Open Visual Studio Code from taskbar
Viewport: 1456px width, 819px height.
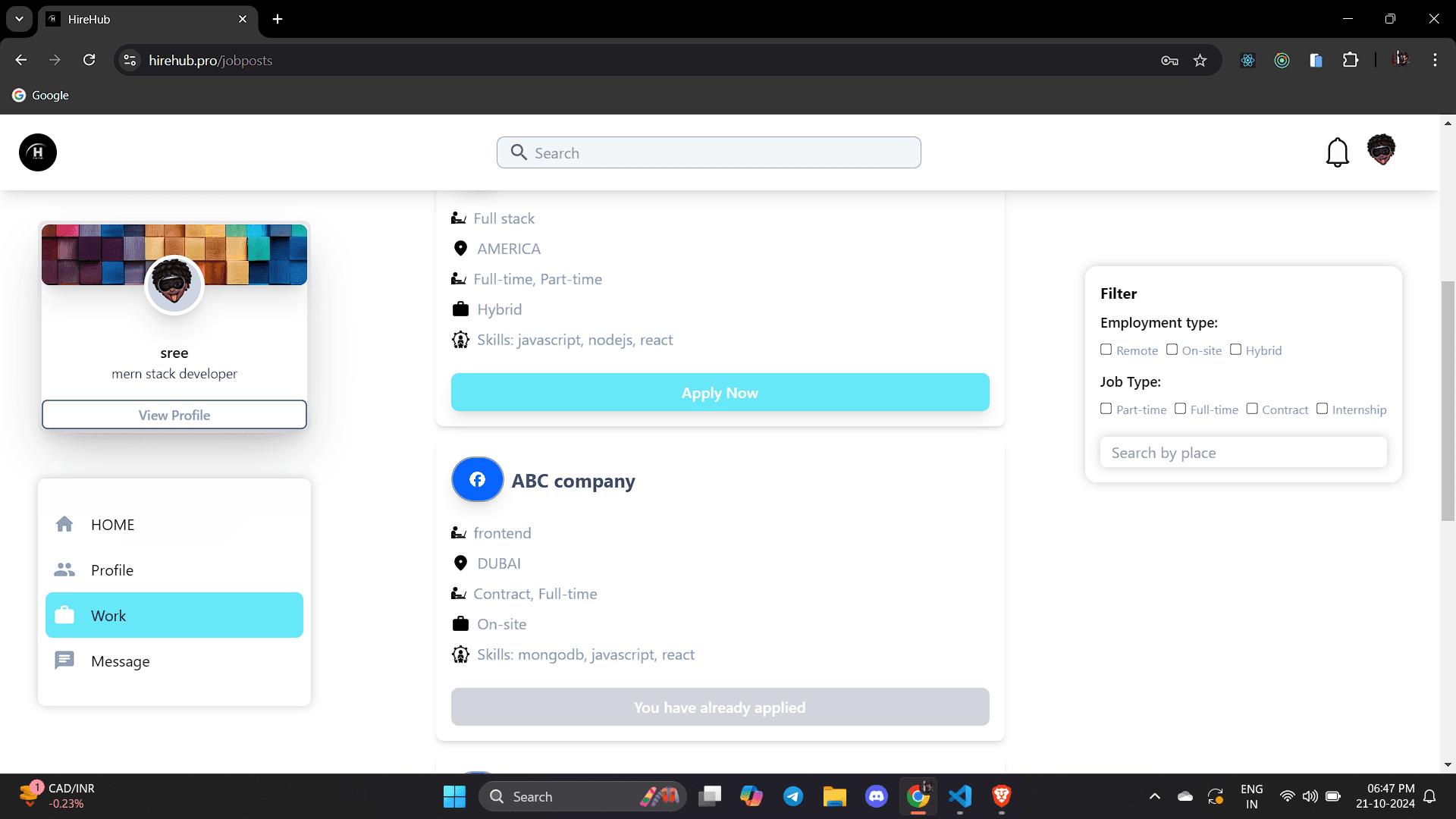tap(960, 796)
